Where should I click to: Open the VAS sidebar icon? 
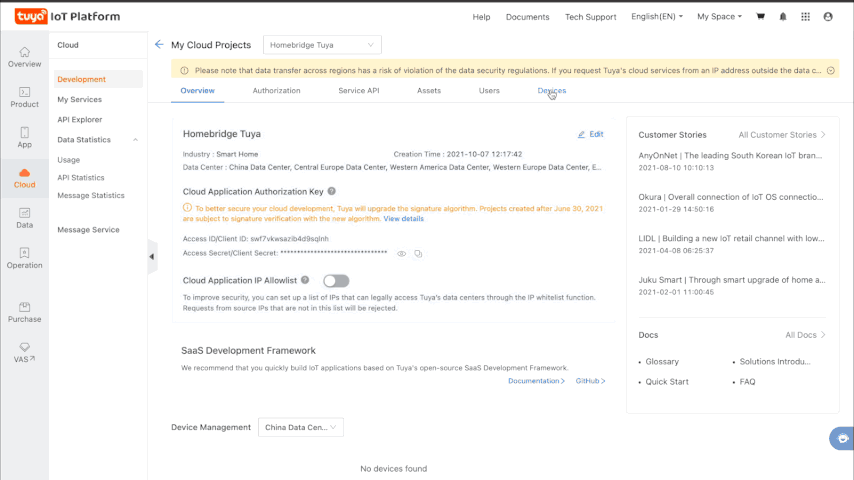(25, 353)
